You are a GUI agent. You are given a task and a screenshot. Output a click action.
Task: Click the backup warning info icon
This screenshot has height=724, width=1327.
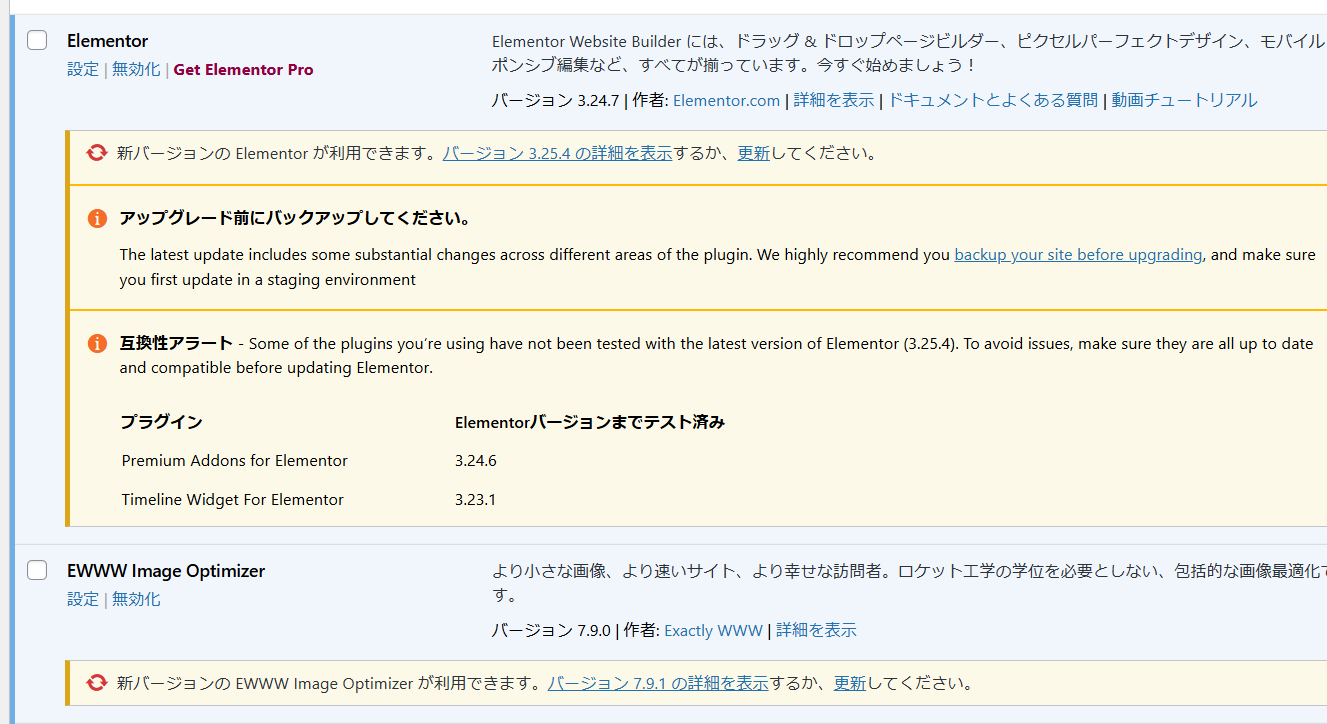tap(97, 218)
